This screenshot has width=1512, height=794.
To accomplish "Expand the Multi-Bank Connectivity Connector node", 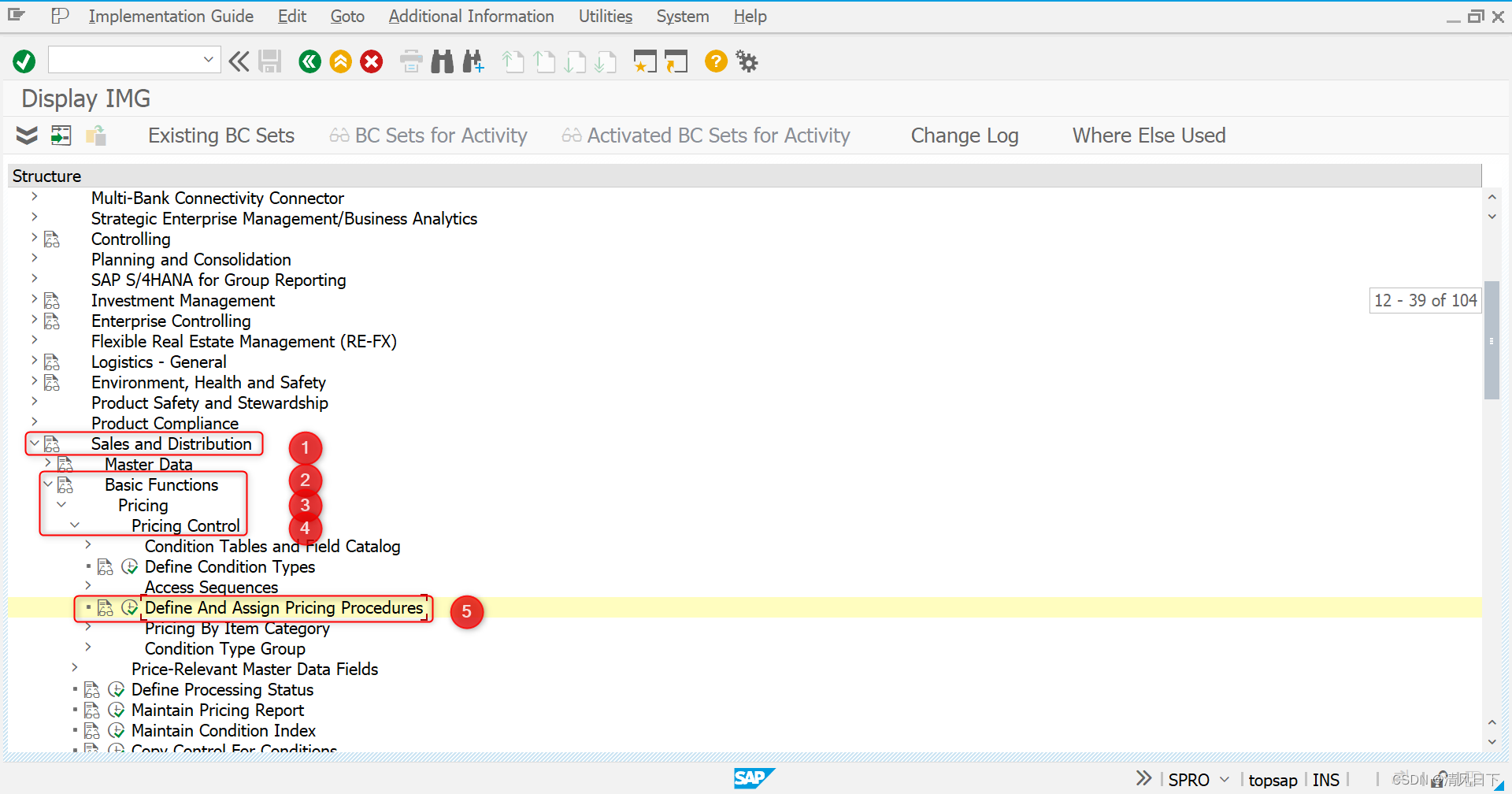I will 35,196.
